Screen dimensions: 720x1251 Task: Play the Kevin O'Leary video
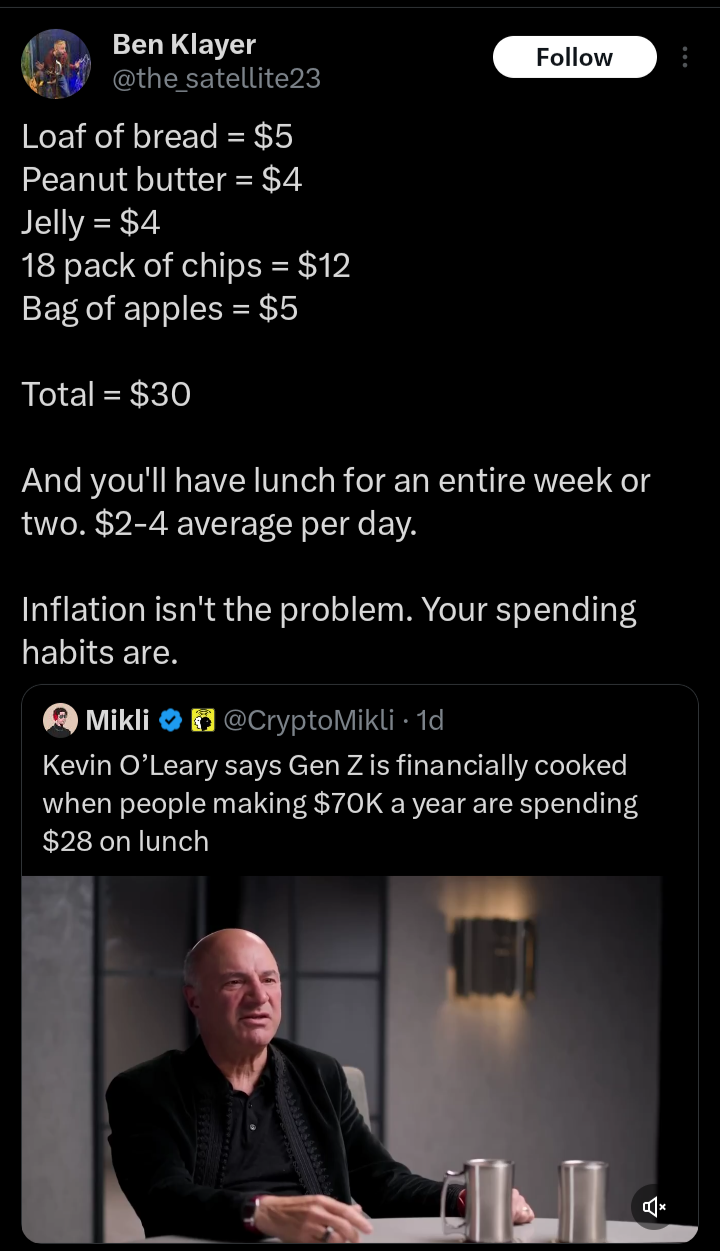click(x=342, y=1059)
